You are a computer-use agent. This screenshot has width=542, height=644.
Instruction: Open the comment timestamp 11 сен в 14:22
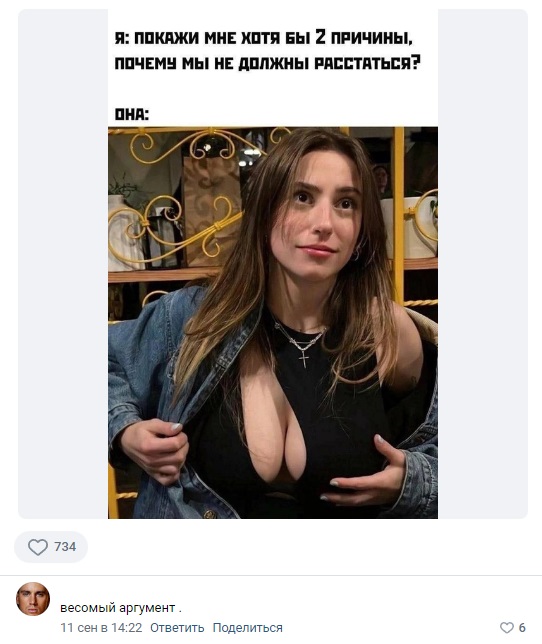pyautogui.click(x=101, y=628)
